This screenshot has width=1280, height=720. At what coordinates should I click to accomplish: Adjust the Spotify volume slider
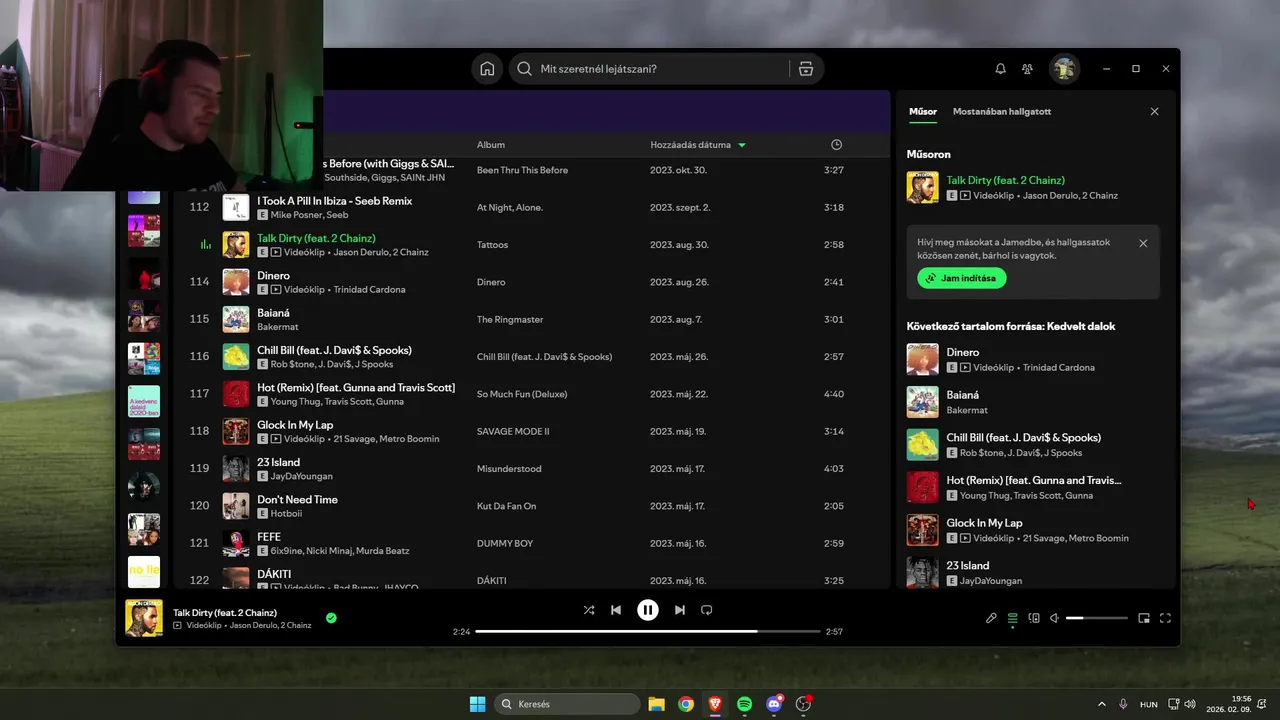pyautogui.click(x=1097, y=618)
